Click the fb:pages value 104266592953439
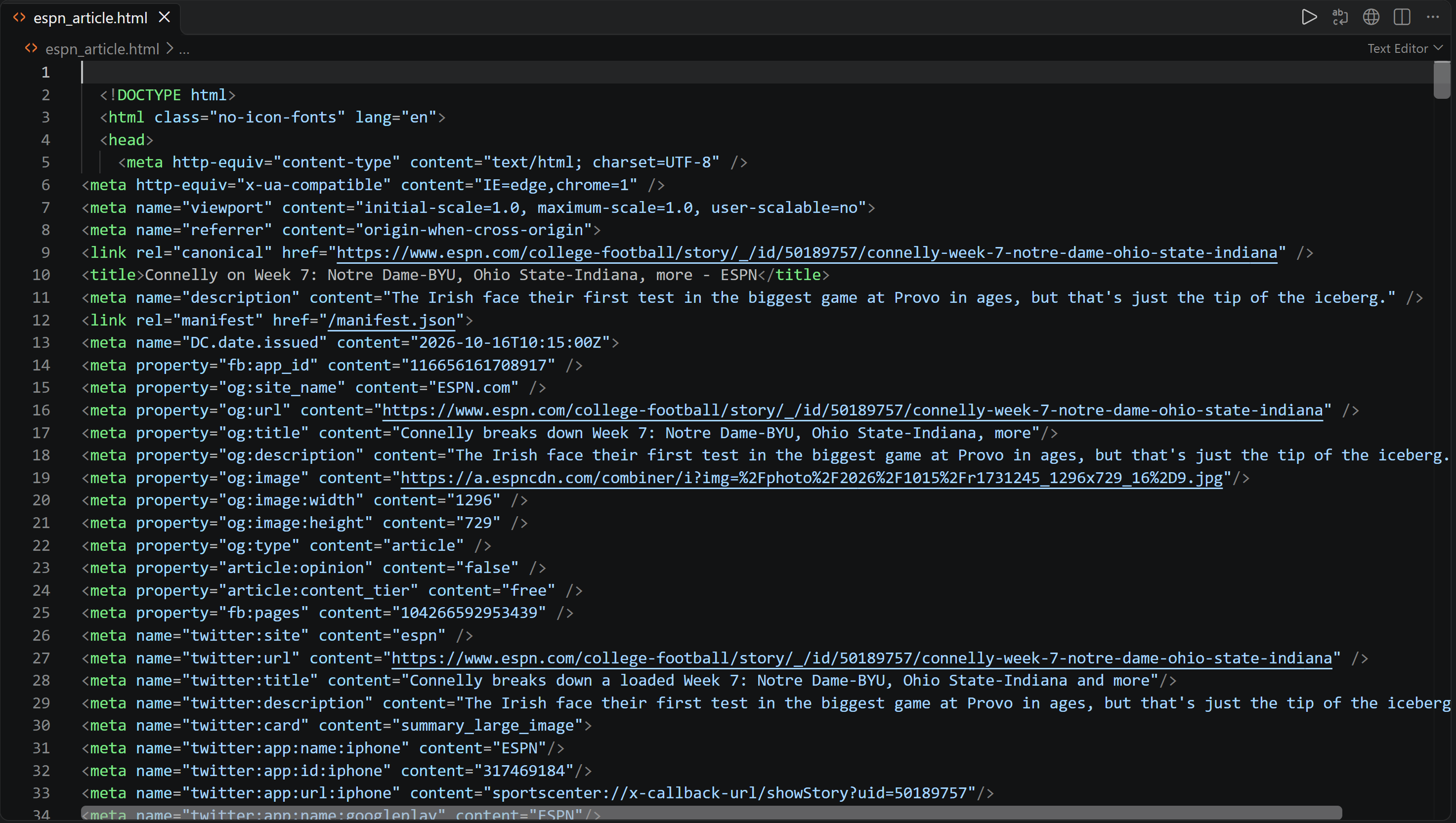1456x823 pixels. tap(470, 613)
